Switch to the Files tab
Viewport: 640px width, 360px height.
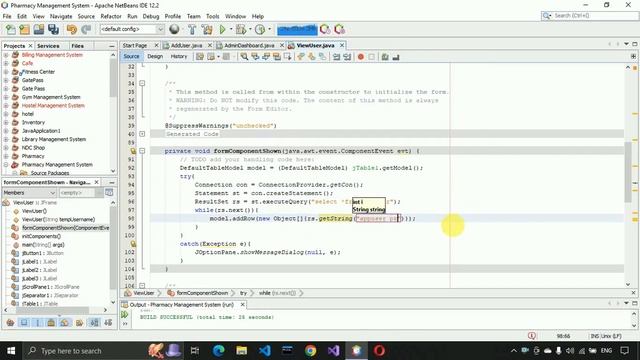click(78, 46)
